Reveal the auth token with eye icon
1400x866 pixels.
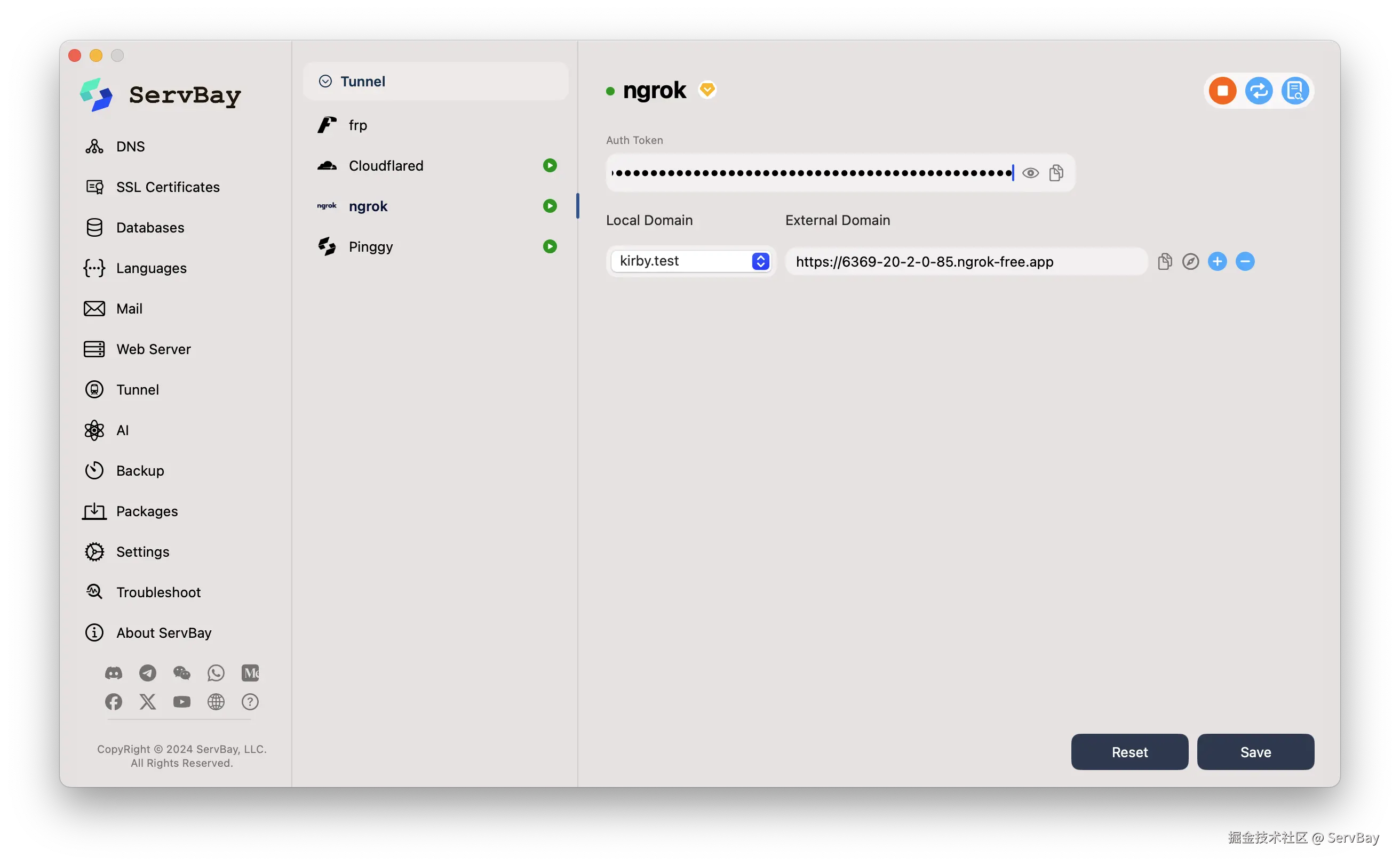pos(1030,173)
